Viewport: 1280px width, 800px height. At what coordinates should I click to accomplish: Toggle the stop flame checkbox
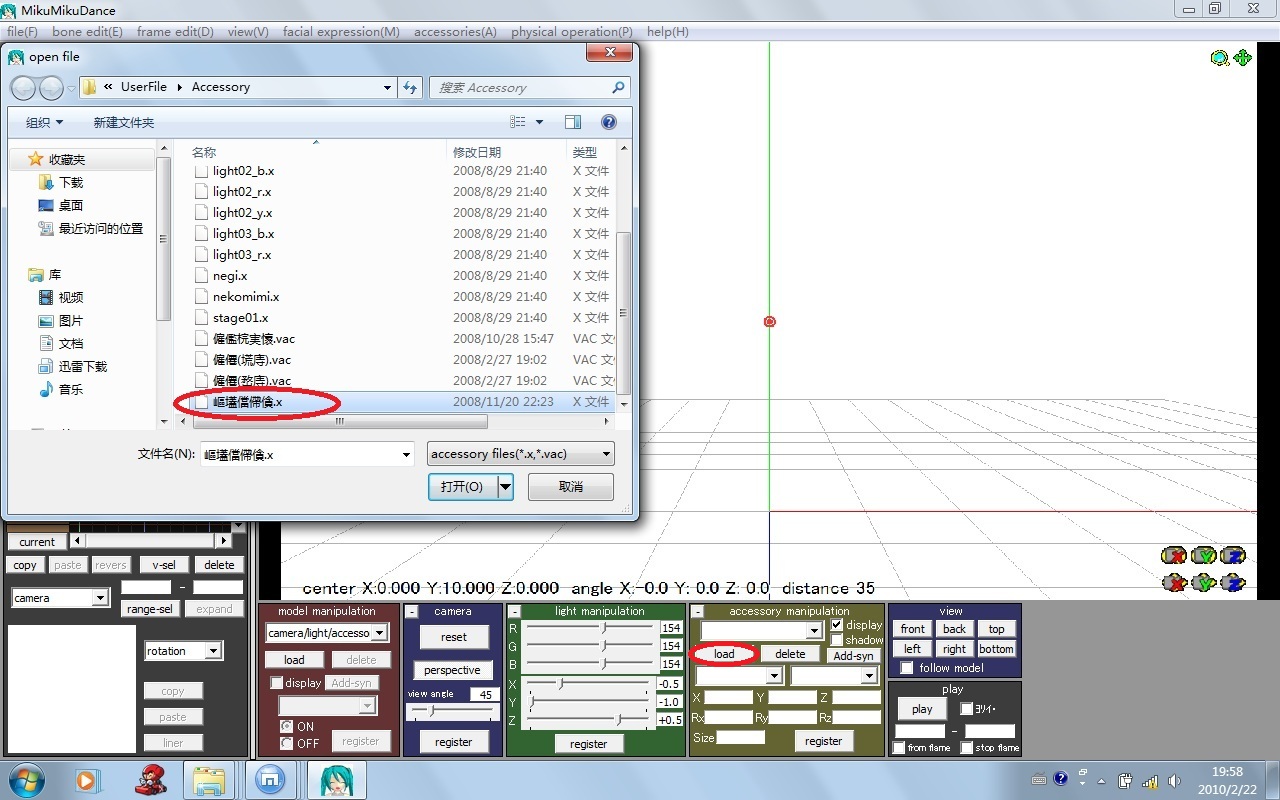[x=967, y=748]
